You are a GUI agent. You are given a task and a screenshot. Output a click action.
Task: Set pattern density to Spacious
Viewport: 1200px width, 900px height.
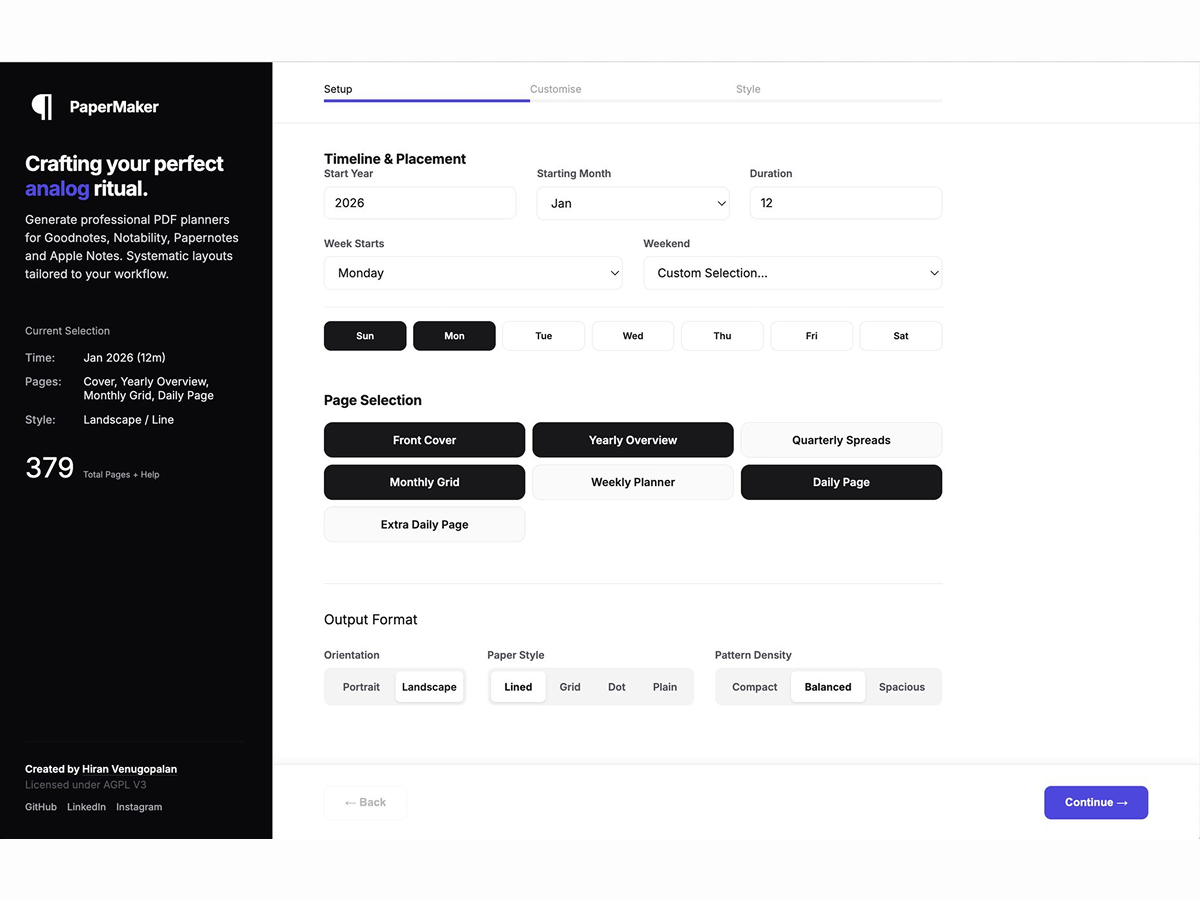pos(902,687)
